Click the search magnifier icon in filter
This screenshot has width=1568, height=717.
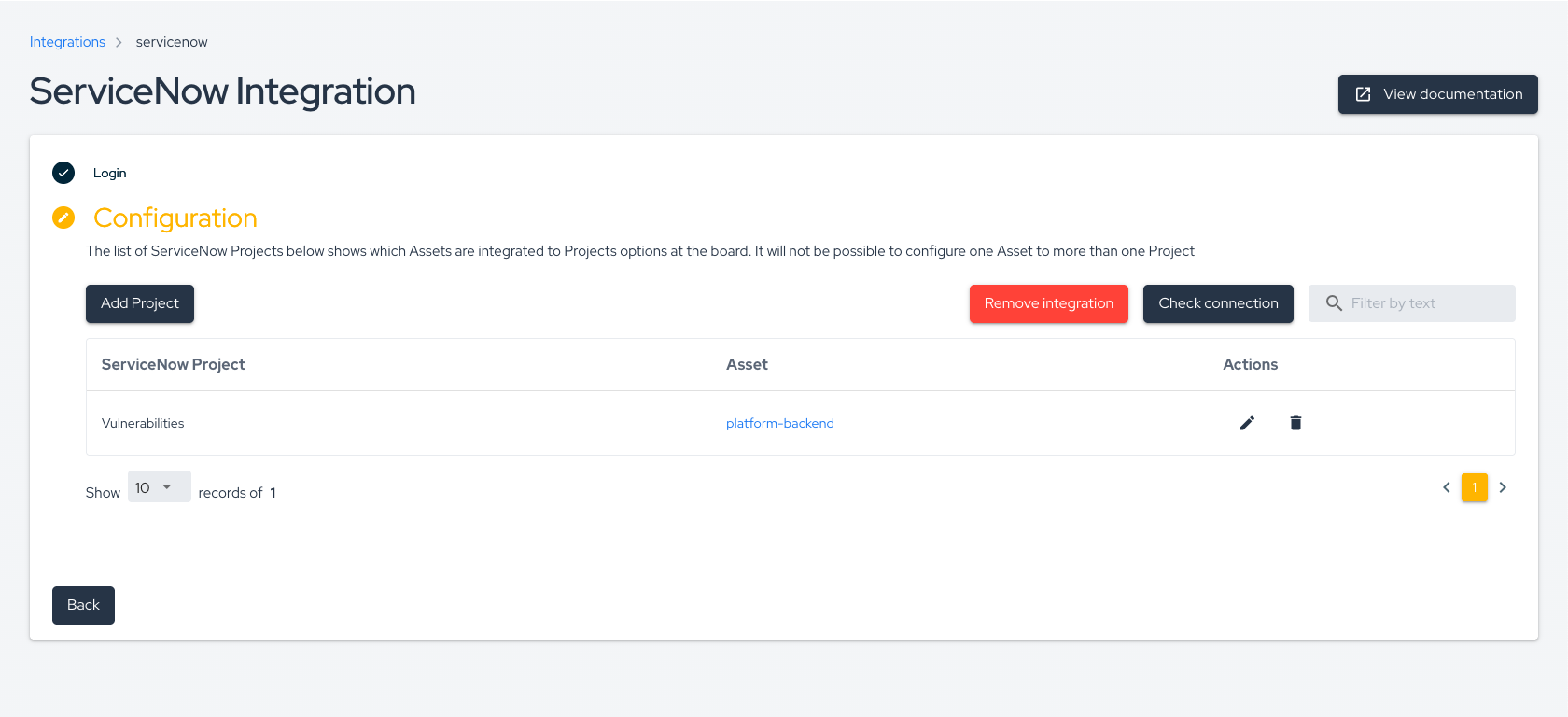[x=1334, y=303]
